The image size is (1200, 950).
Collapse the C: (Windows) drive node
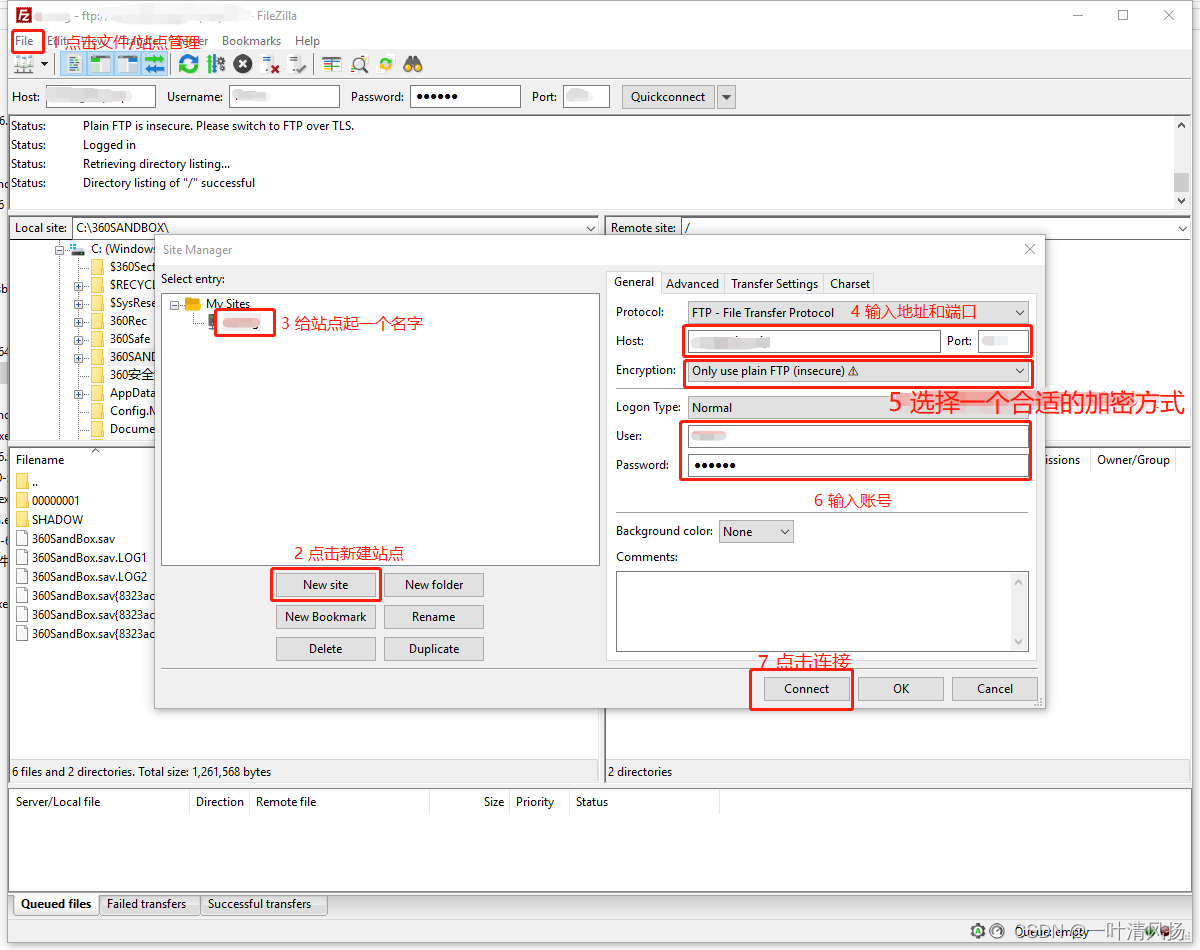pyautogui.click(x=60, y=249)
